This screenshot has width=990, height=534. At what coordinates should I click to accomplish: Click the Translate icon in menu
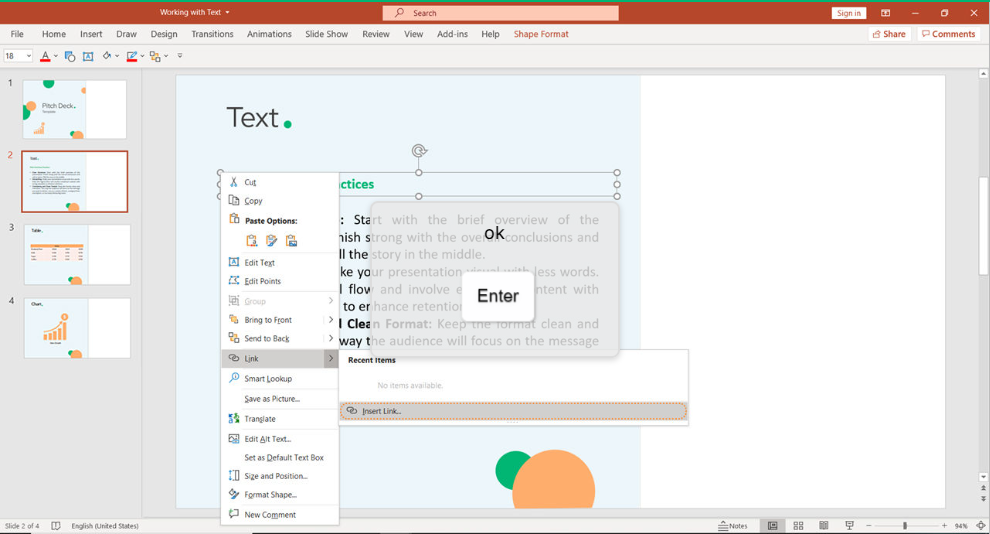click(234, 418)
